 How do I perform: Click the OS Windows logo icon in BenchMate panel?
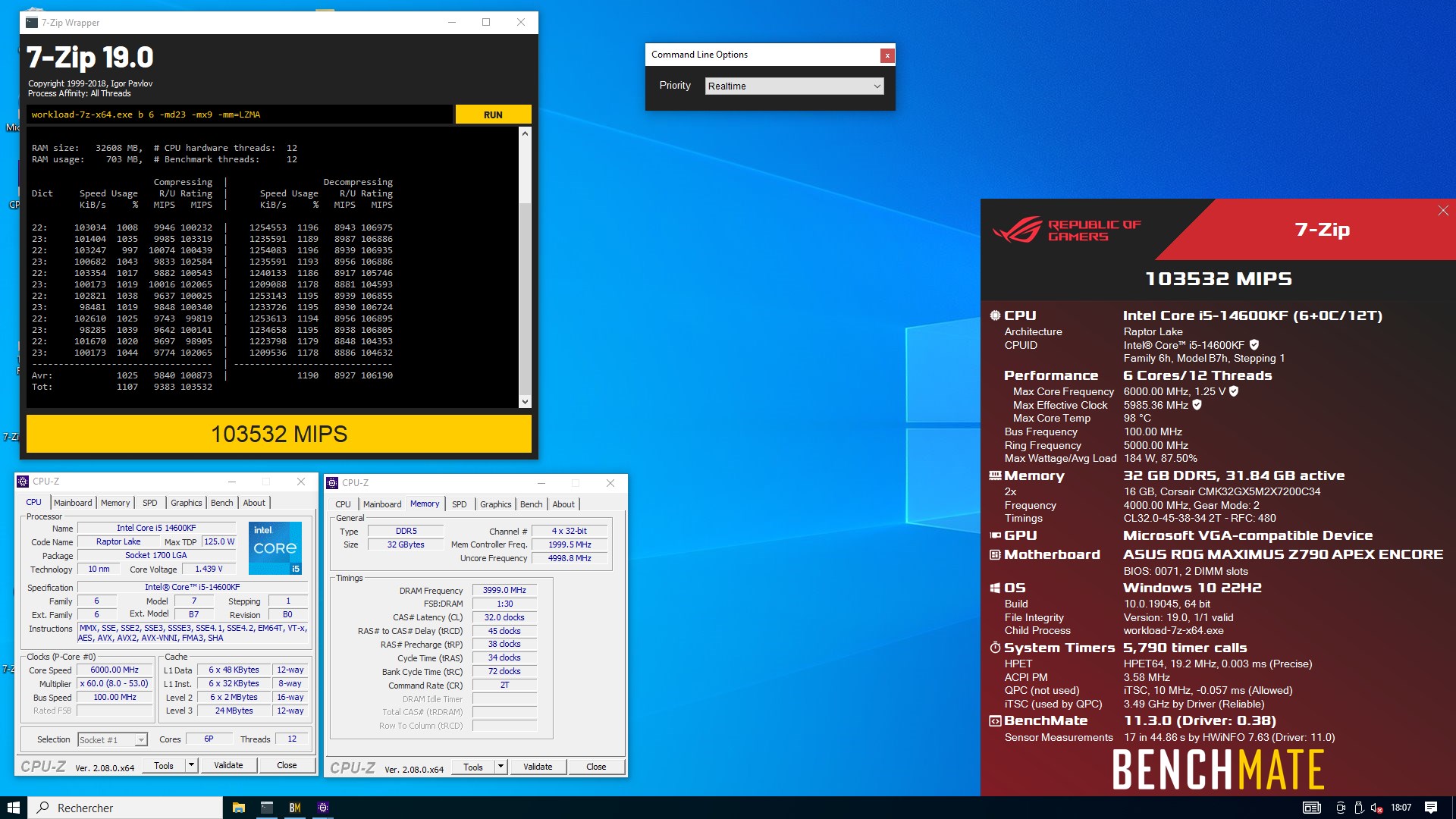(x=995, y=588)
